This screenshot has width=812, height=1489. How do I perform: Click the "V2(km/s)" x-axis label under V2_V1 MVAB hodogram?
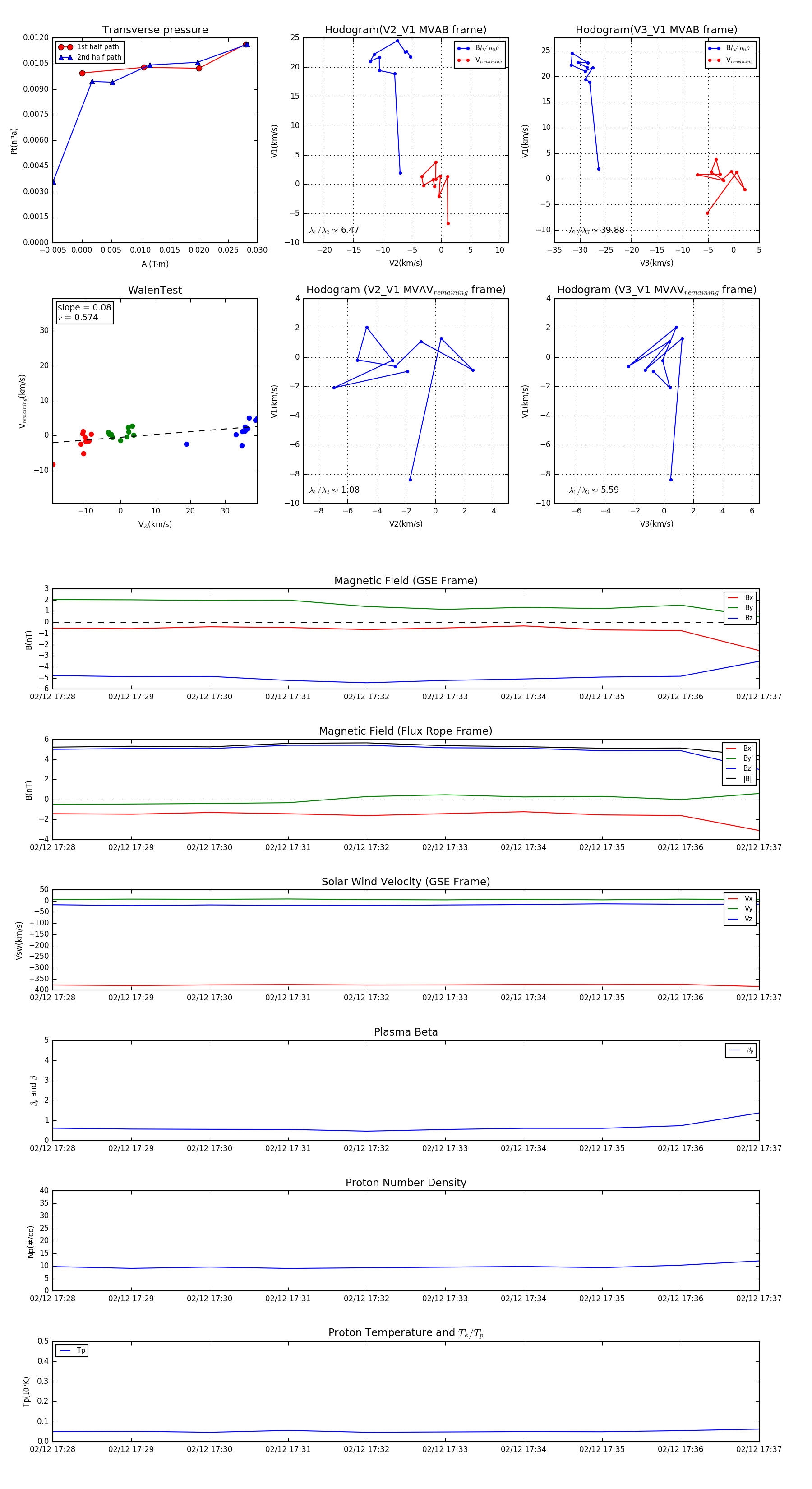(406, 264)
